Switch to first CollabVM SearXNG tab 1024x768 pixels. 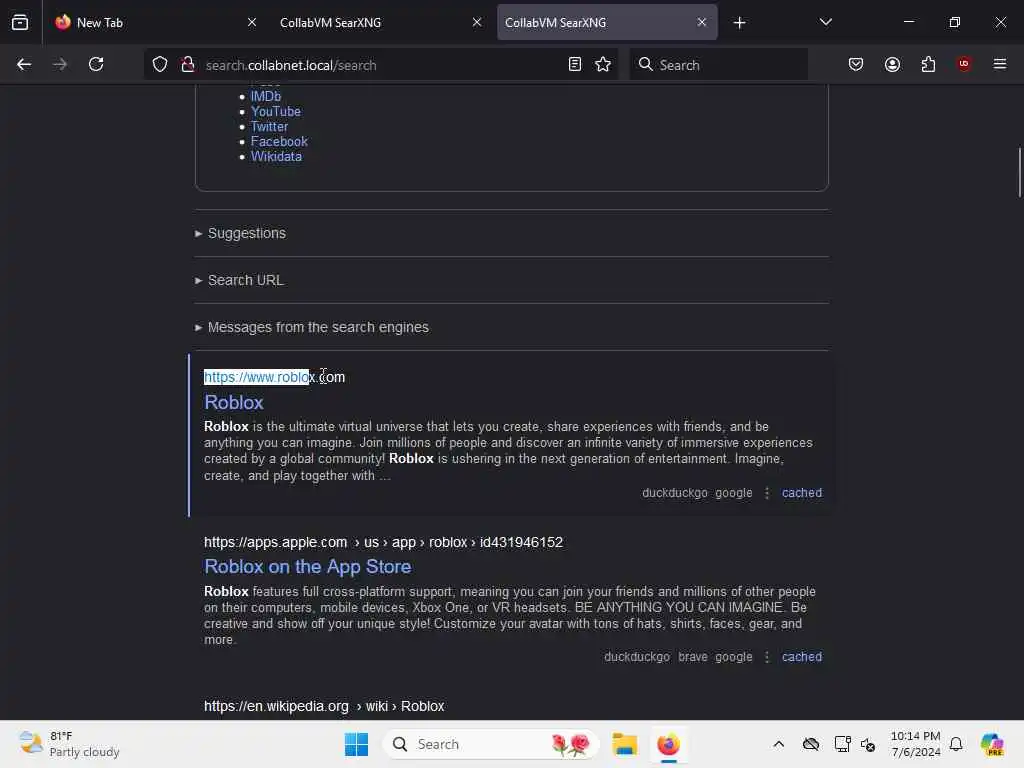[x=380, y=22]
